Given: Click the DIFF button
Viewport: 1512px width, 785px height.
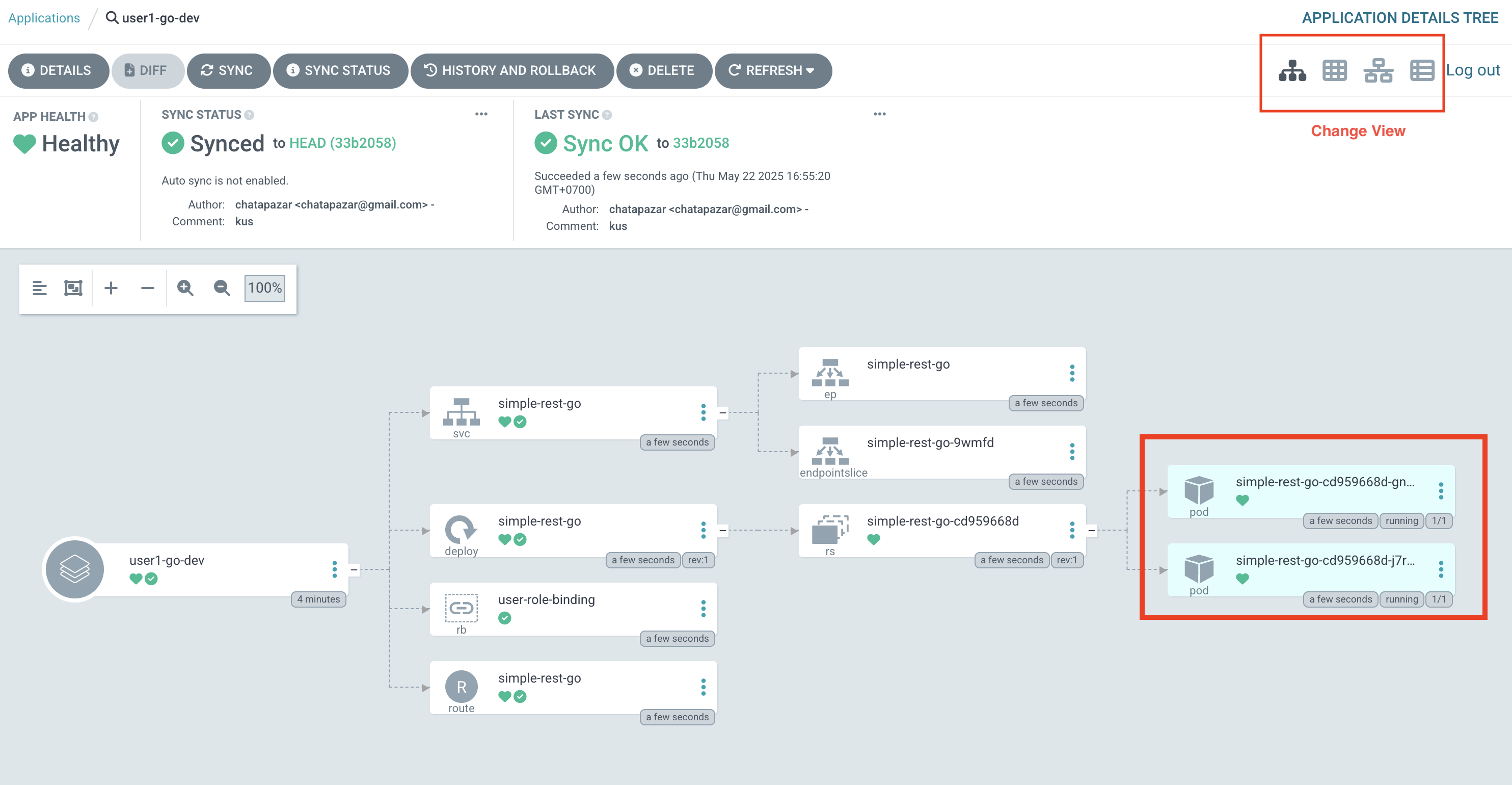Looking at the screenshot, I should [x=147, y=70].
